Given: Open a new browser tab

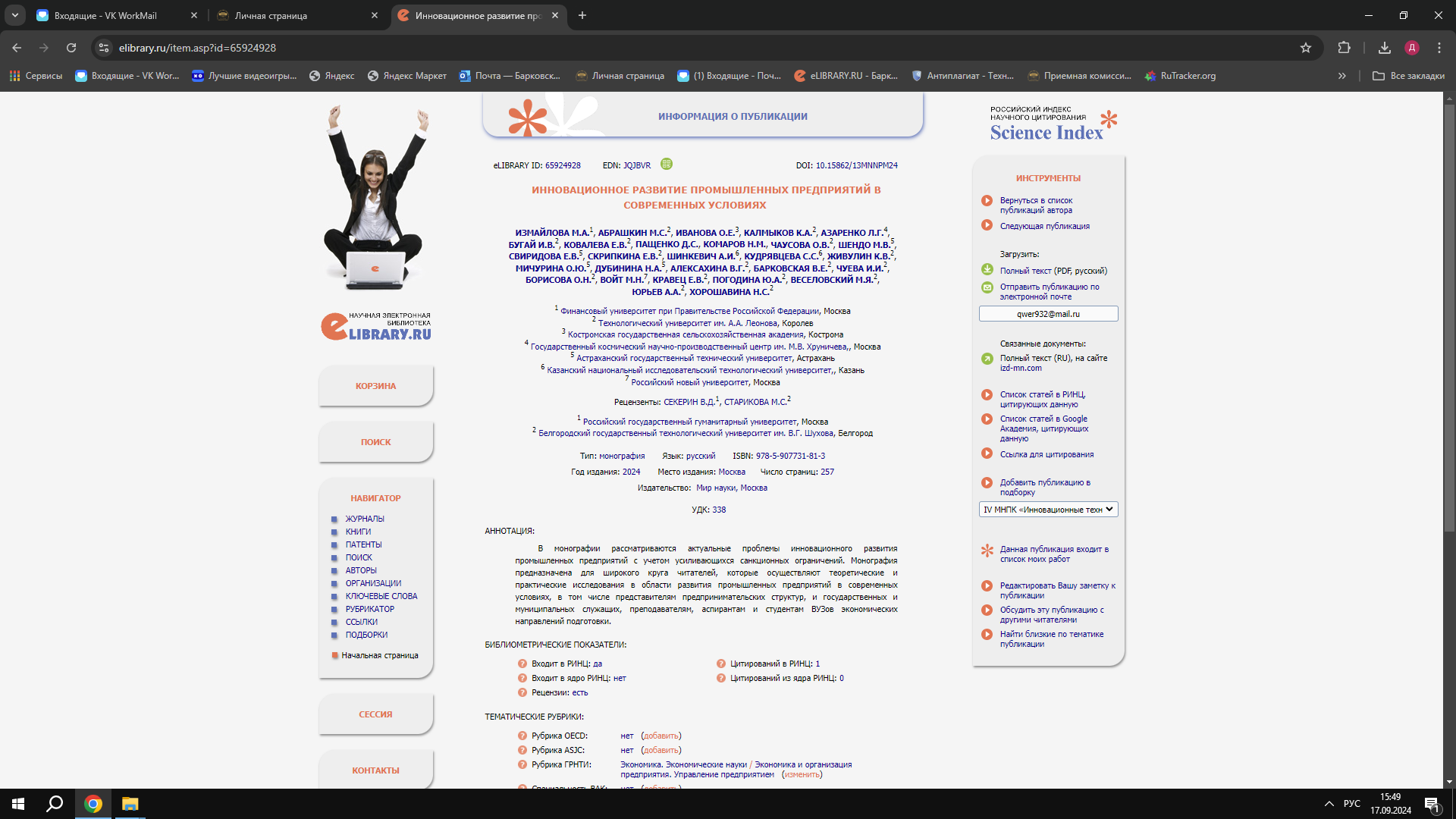Looking at the screenshot, I should coord(582,15).
